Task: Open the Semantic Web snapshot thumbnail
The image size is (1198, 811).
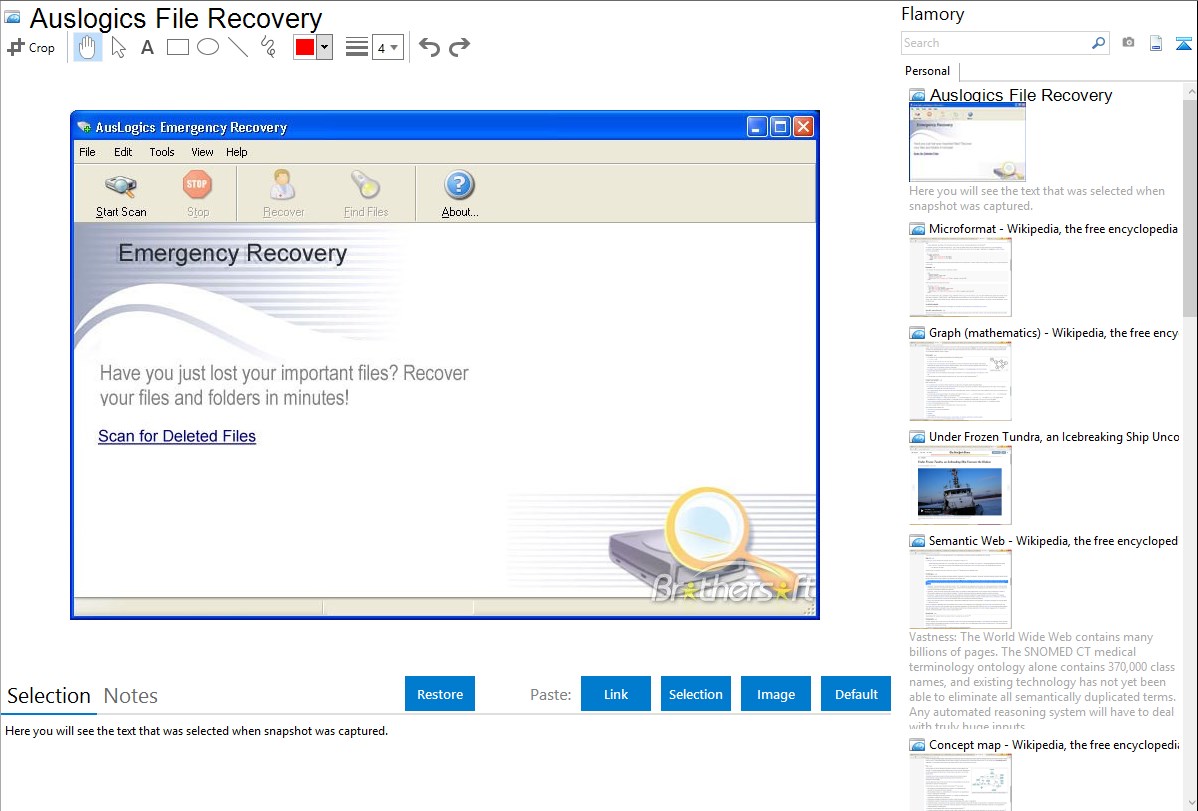Action: (960, 589)
